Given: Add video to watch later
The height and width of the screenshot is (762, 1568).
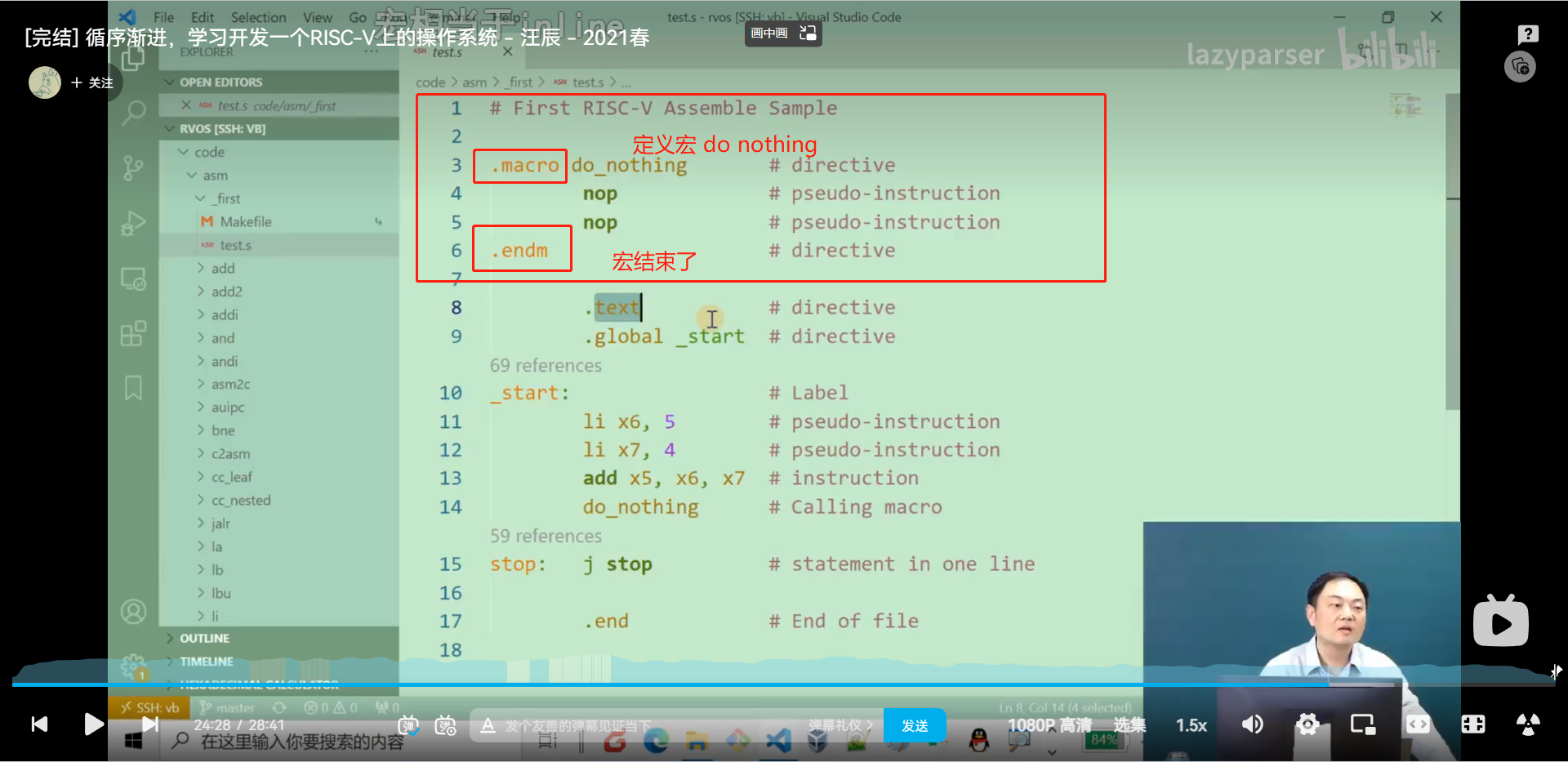Looking at the screenshot, I should point(1520,66).
